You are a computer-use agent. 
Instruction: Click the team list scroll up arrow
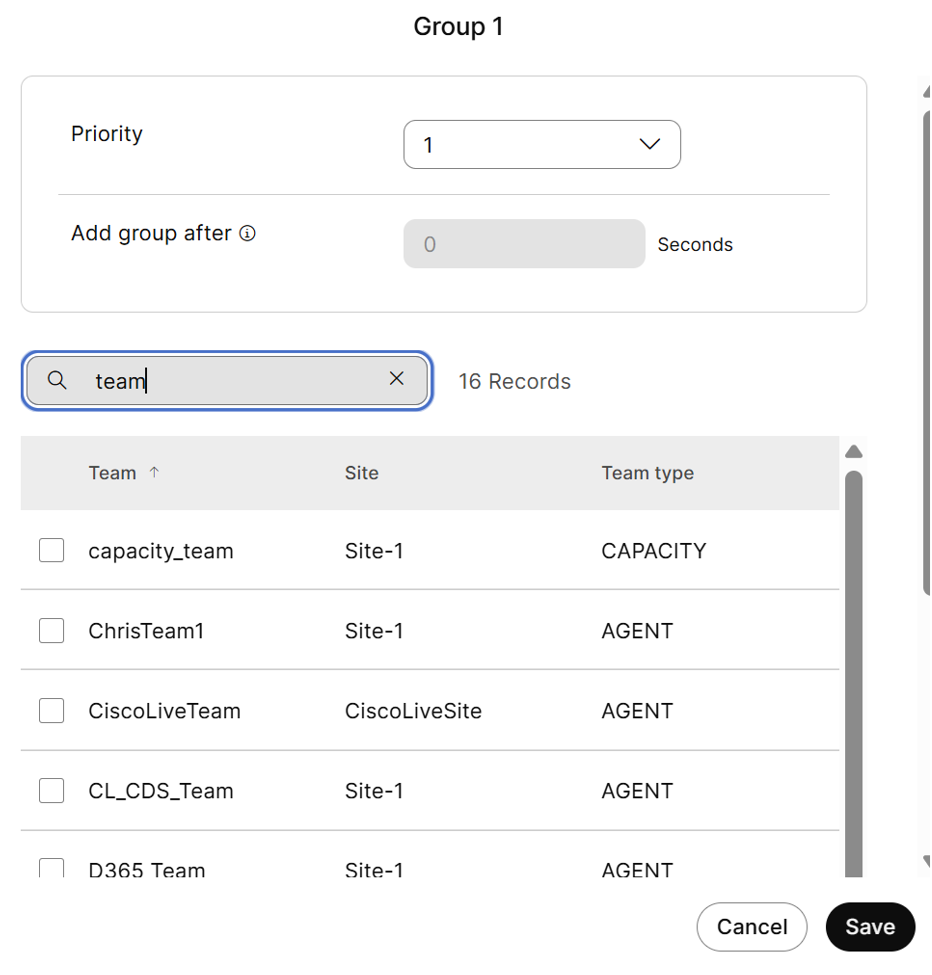853,452
